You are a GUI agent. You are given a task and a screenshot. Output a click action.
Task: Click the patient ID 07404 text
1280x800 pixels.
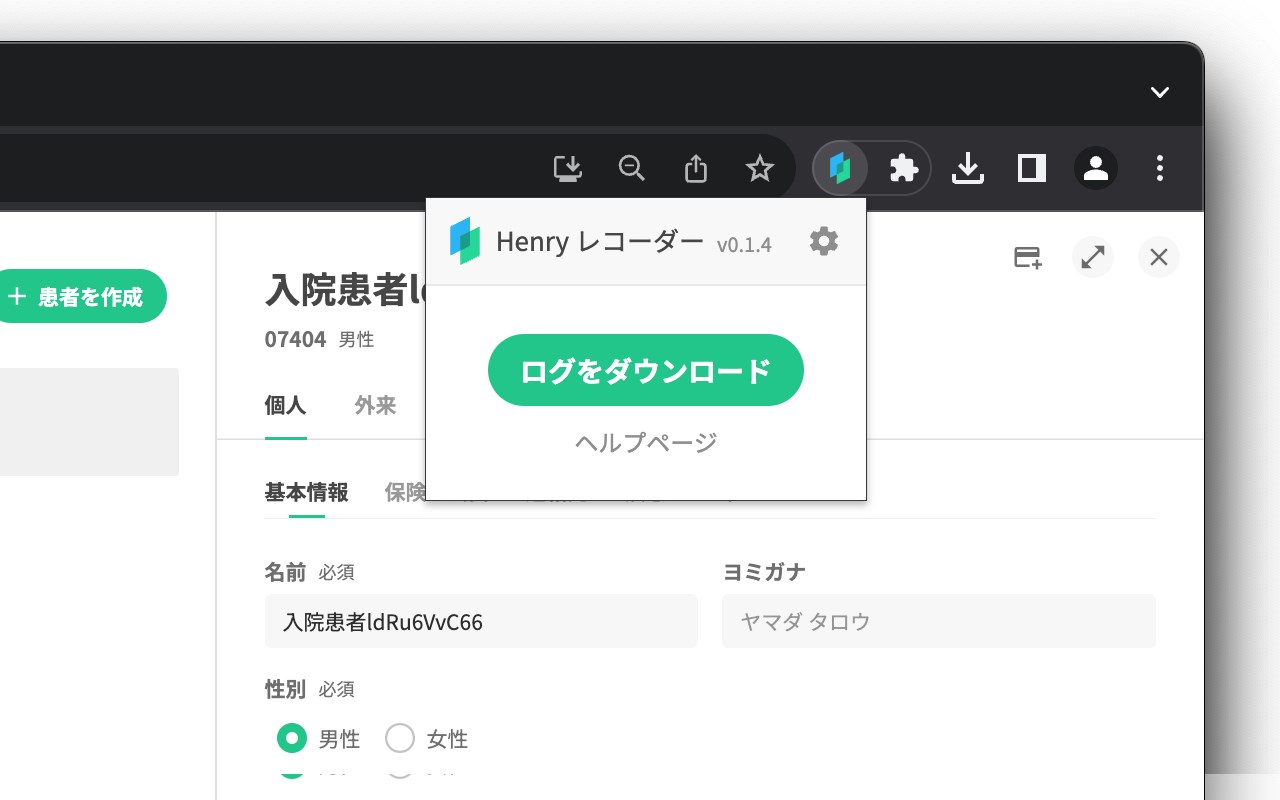pyautogui.click(x=295, y=339)
